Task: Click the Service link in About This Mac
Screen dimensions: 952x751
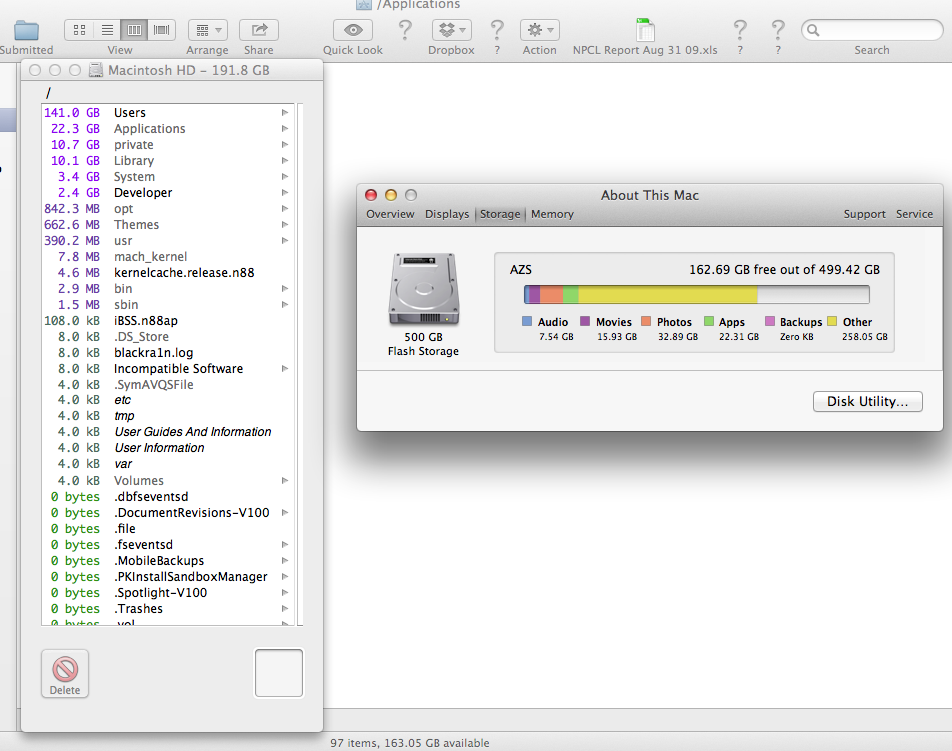Action: [x=914, y=214]
